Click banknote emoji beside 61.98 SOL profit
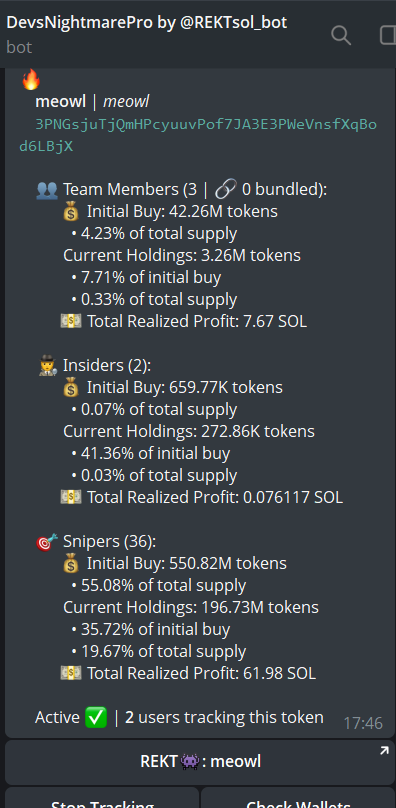This screenshot has width=396, height=808. click(71, 674)
